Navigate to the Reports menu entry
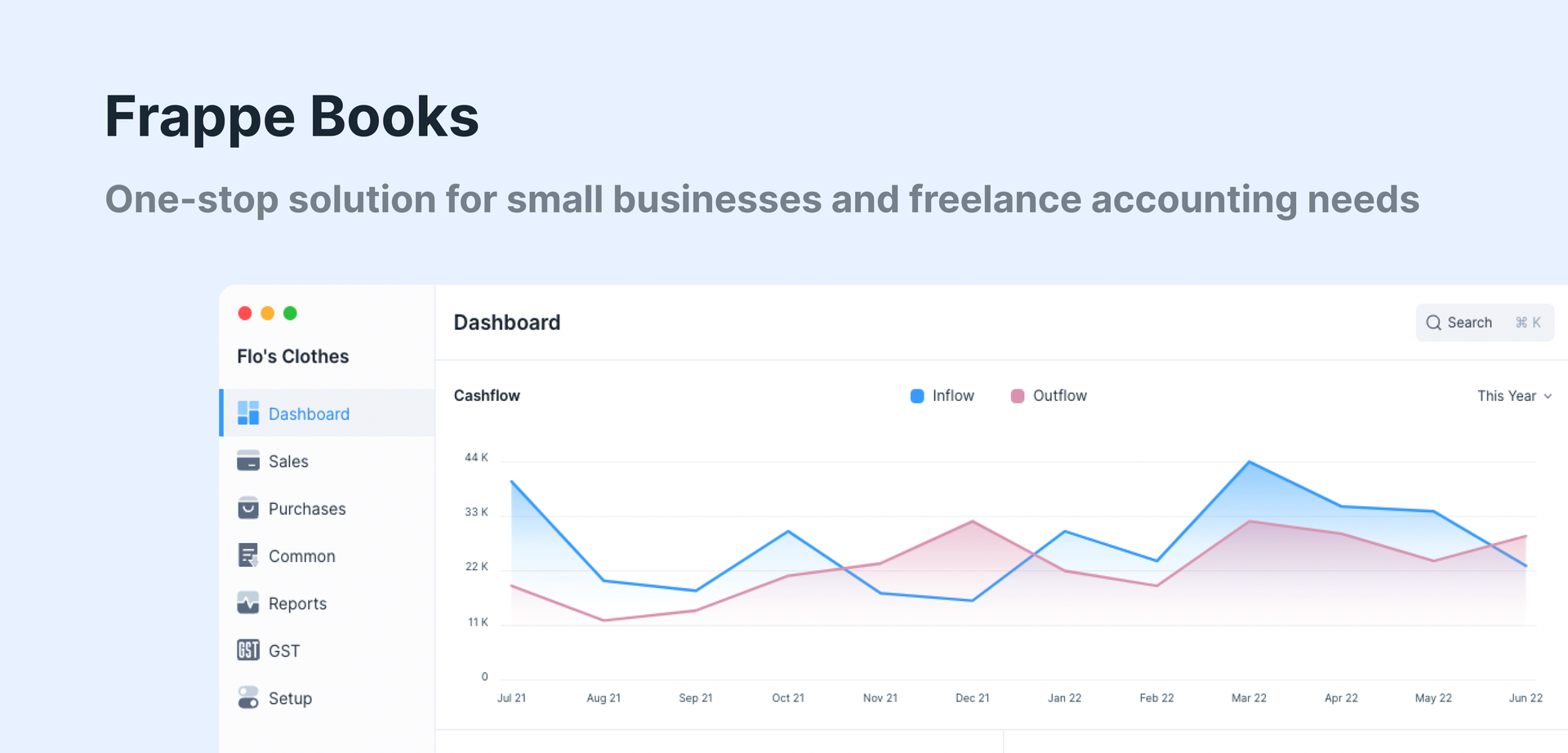Screen dimensions: 1568x753 tap(297, 603)
